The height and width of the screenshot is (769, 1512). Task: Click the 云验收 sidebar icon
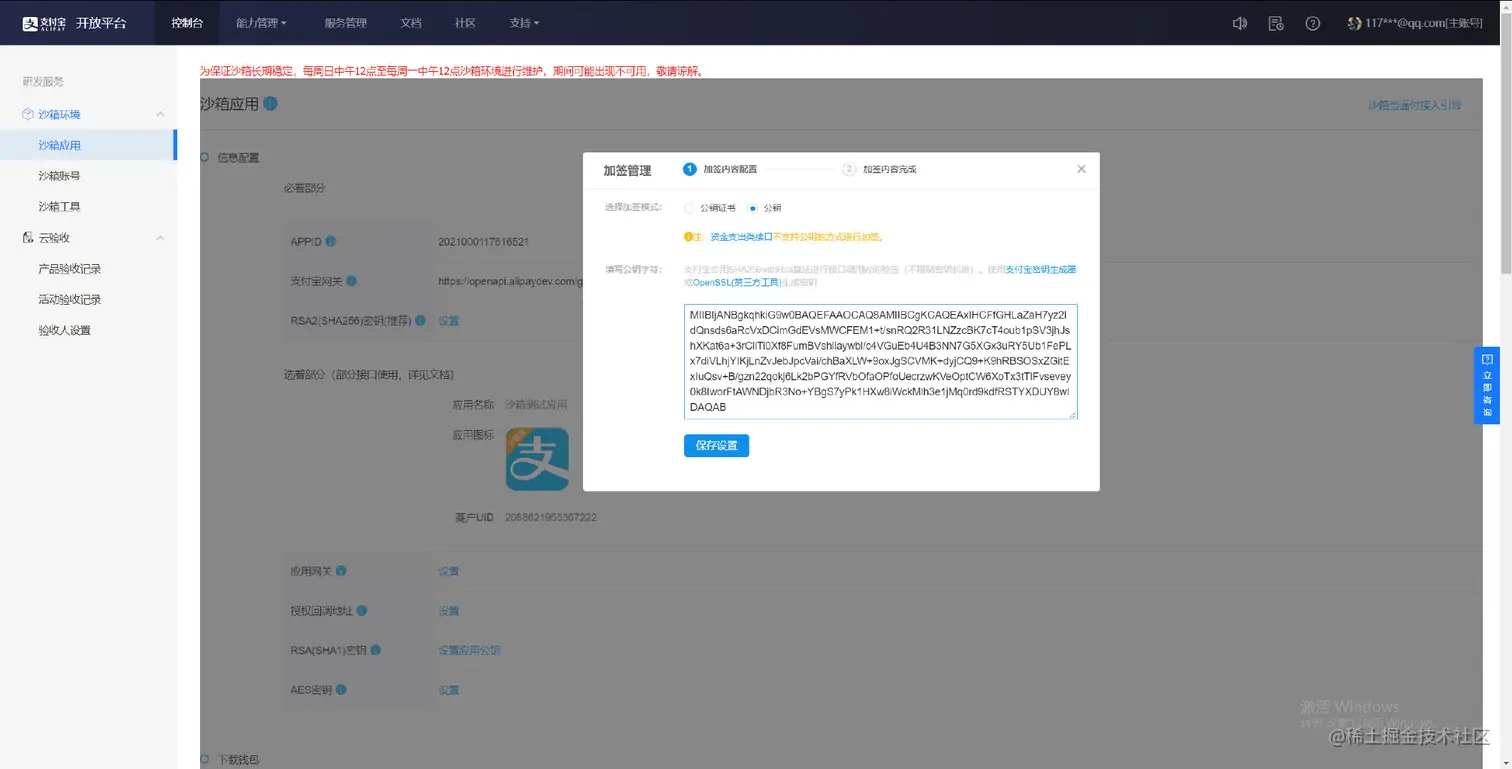(28, 238)
